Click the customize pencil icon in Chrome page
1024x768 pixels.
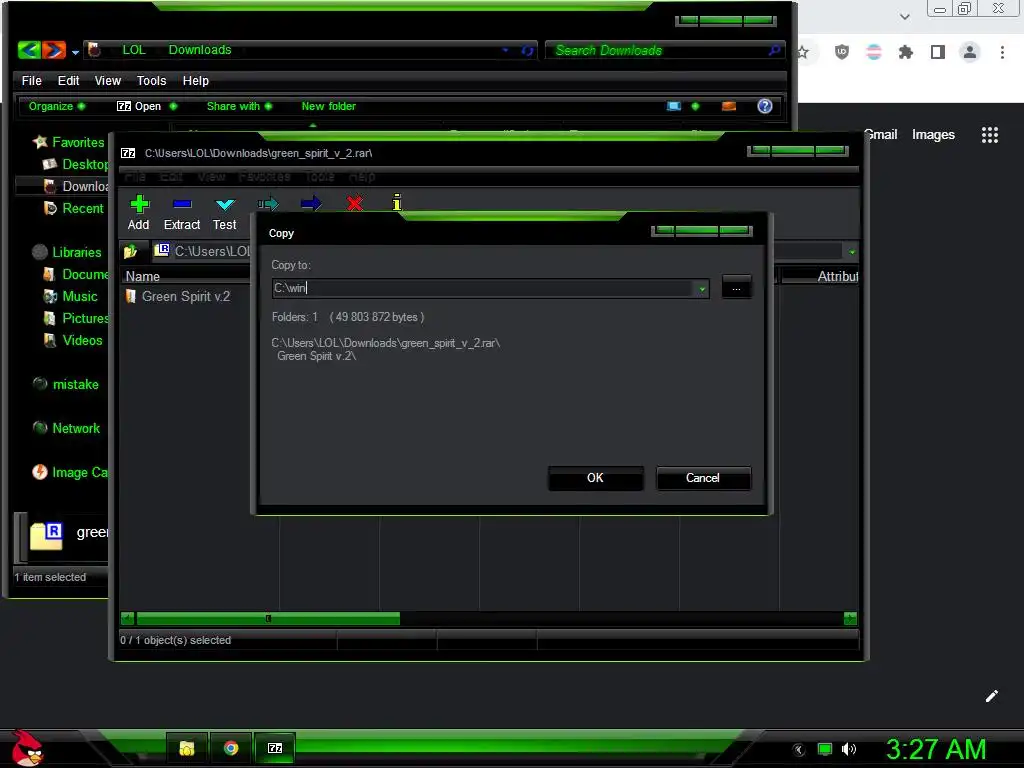tap(991, 696)
